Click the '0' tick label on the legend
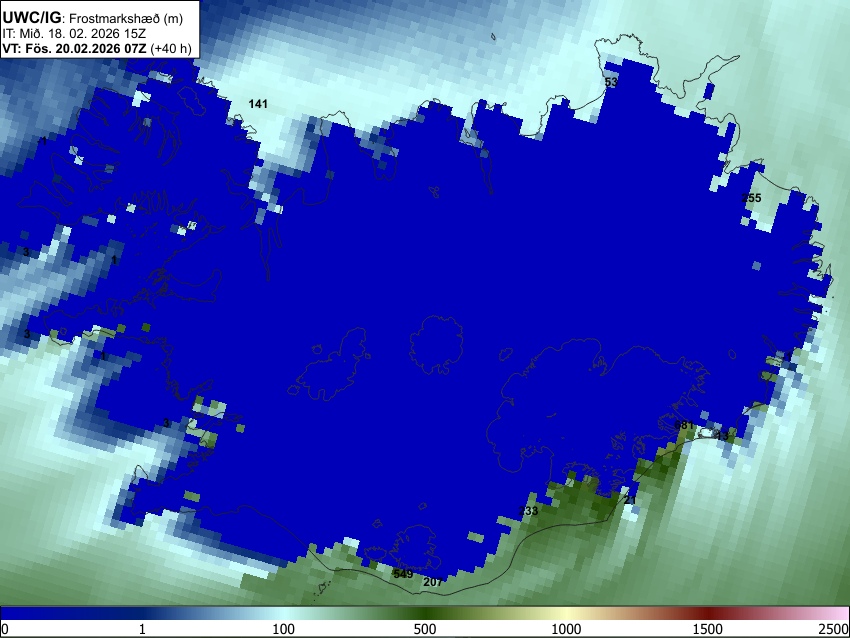This screenshot has height=638, width=850. (5, 629)
